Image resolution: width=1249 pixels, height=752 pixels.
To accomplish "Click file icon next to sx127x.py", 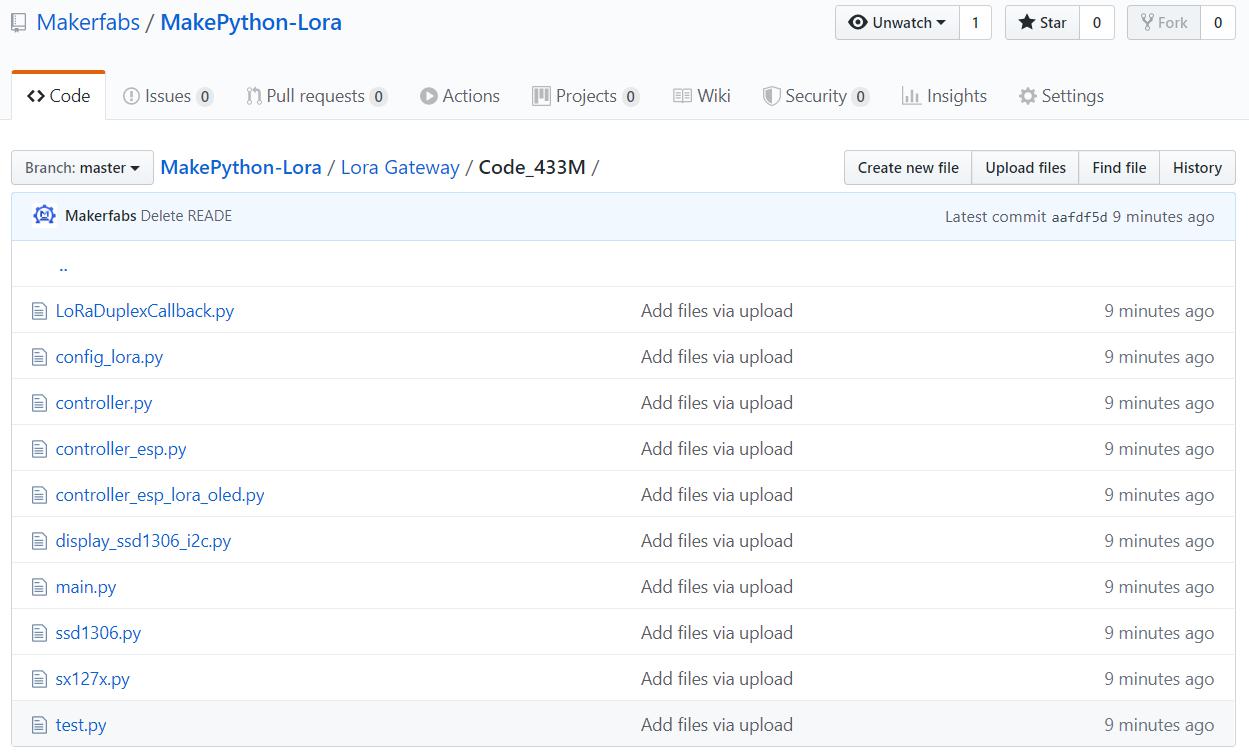I will coord(39,679).
